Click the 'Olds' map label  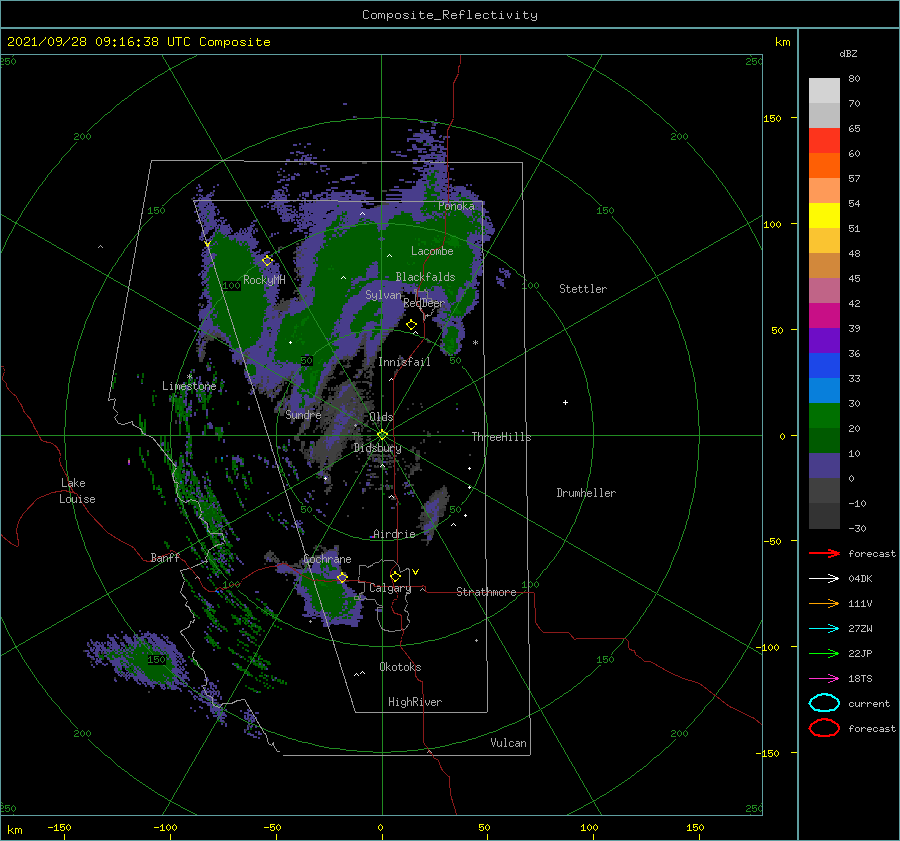(x=381, y=417)
